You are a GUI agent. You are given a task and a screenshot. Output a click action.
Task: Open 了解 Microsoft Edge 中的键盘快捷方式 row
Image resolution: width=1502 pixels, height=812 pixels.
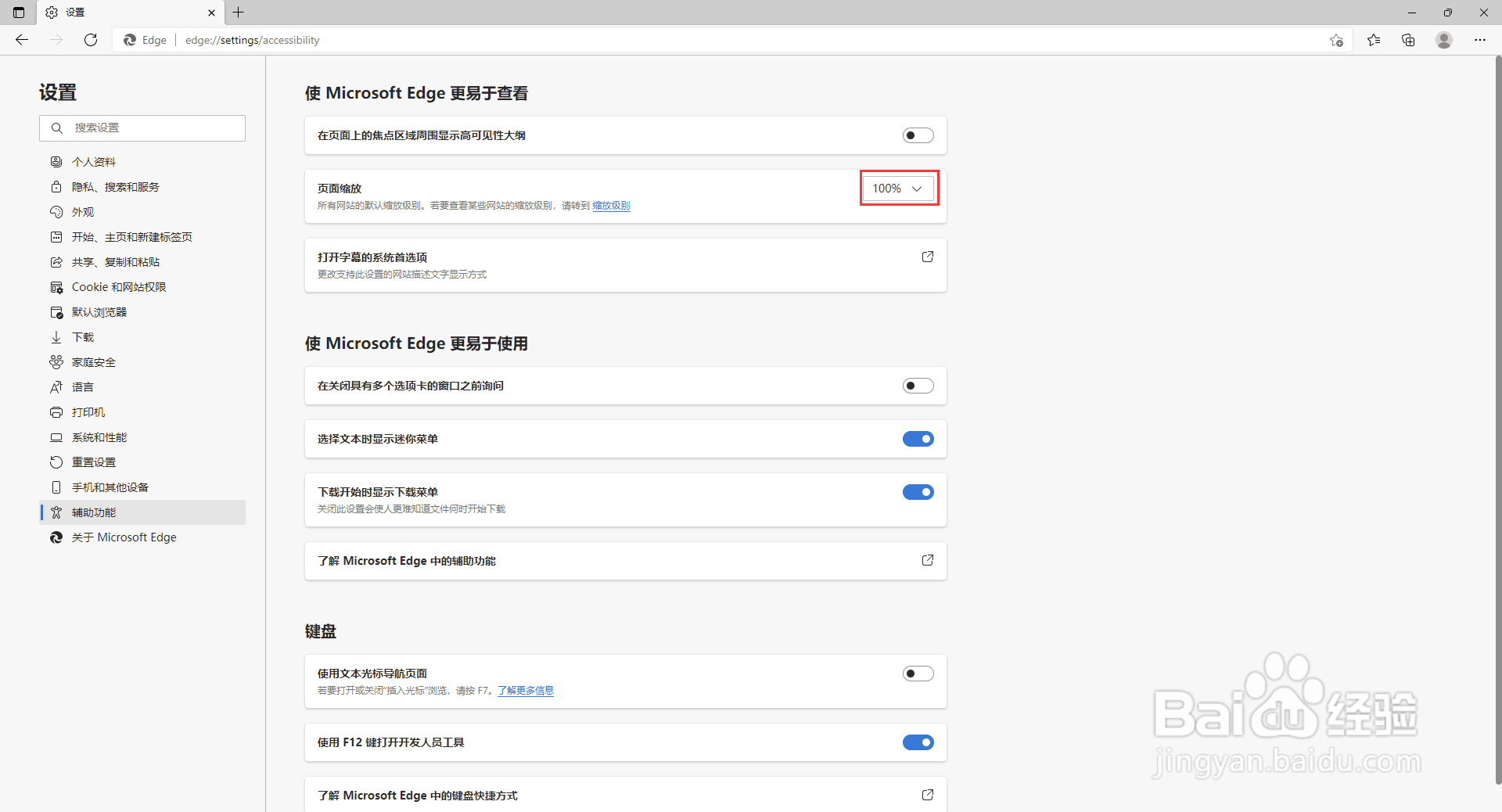coord(626,794)
